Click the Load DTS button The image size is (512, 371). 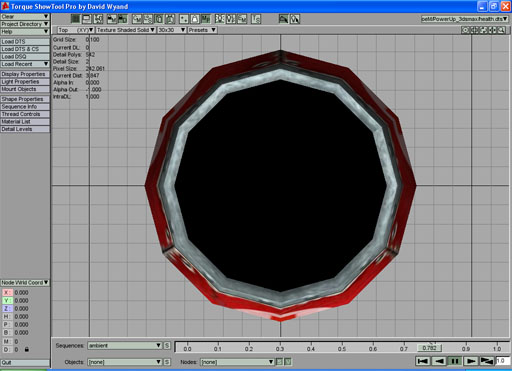(25, 42)
